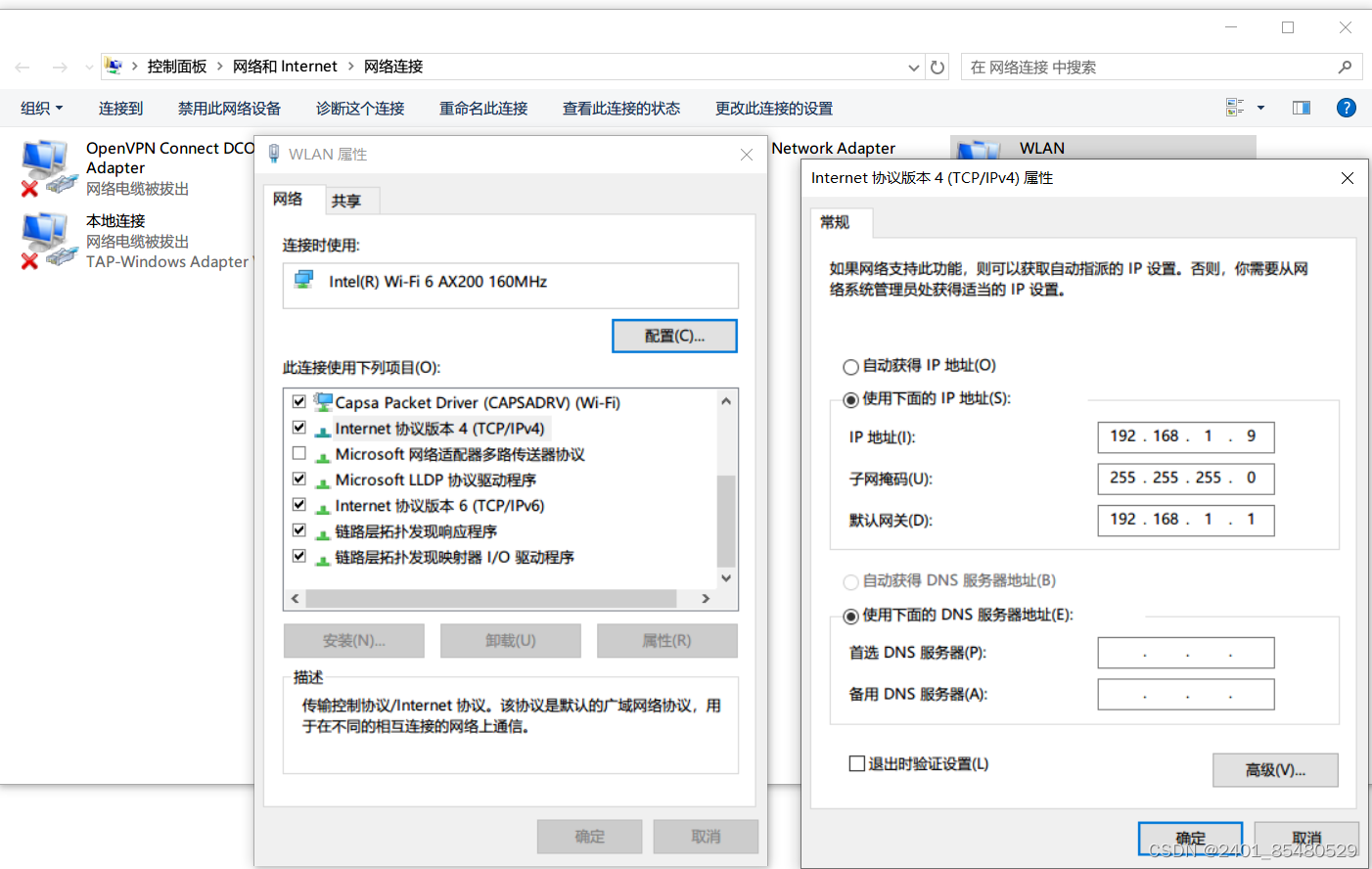Click 查看此连接的状态 in the toolbar
This screenshot has width=1372, height=869.
[x=621, y=108]
